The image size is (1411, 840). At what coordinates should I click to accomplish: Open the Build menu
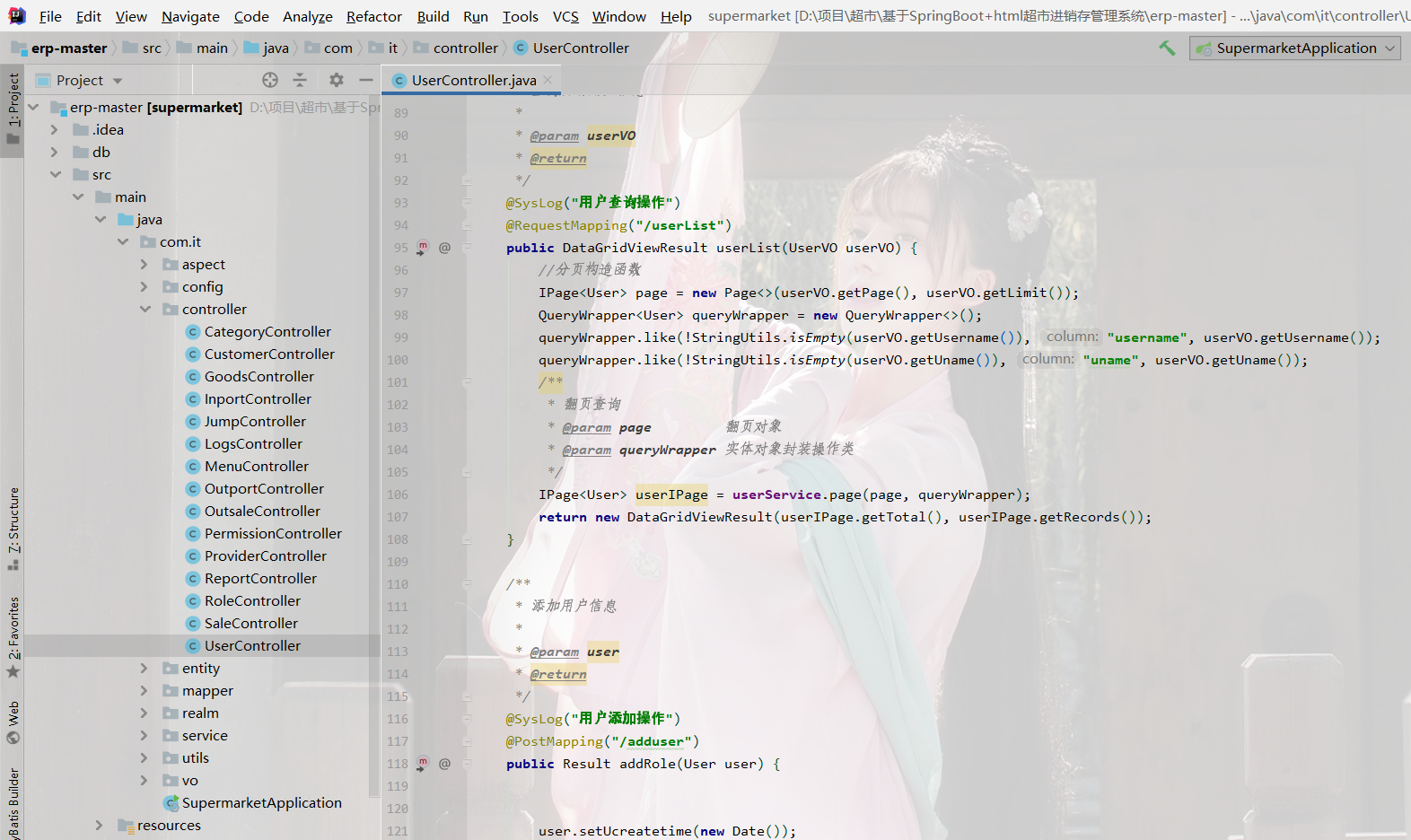click(x=433, y=16)
